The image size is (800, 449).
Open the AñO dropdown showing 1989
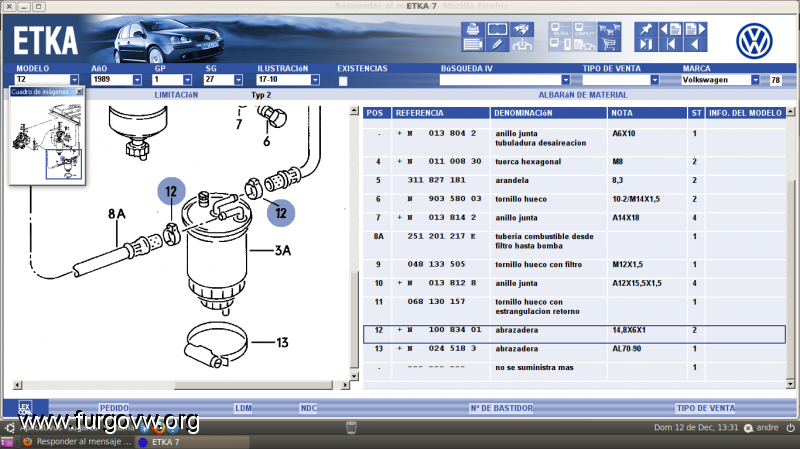[137, 80]
